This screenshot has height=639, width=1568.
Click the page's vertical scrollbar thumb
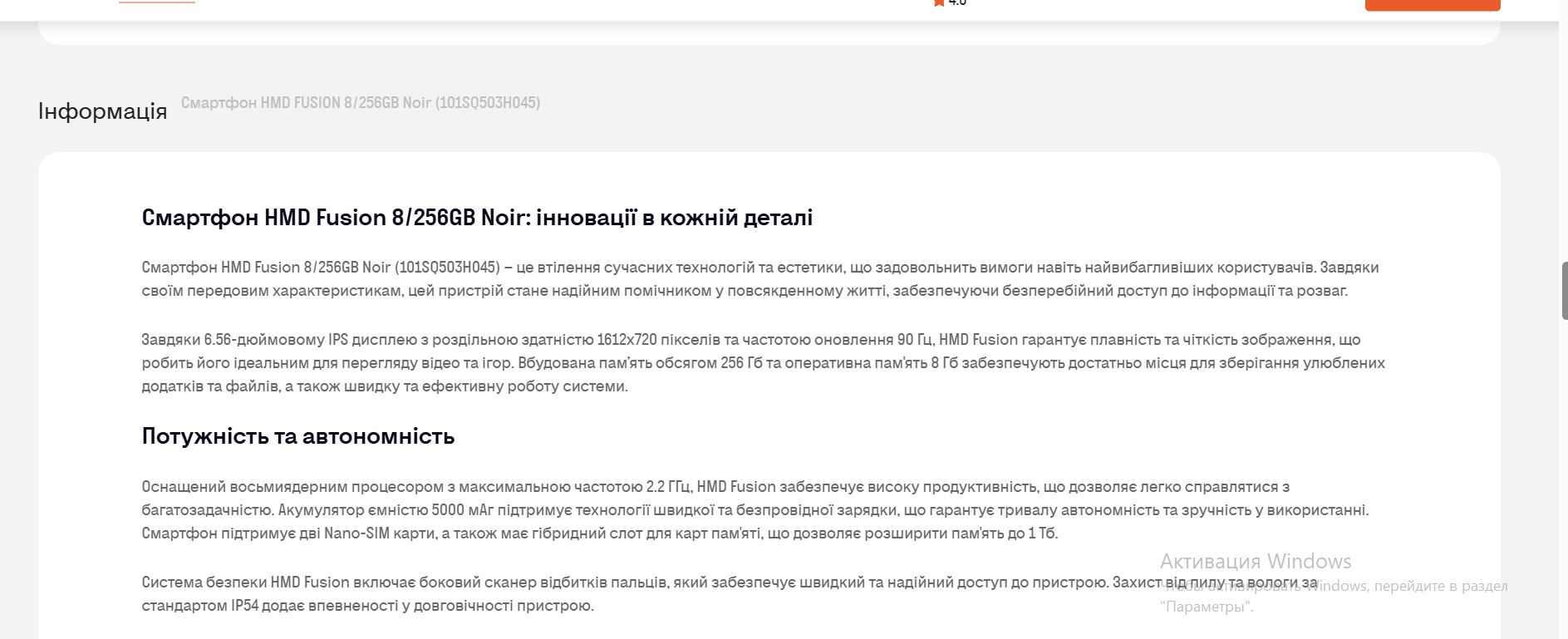point(1565,291)
